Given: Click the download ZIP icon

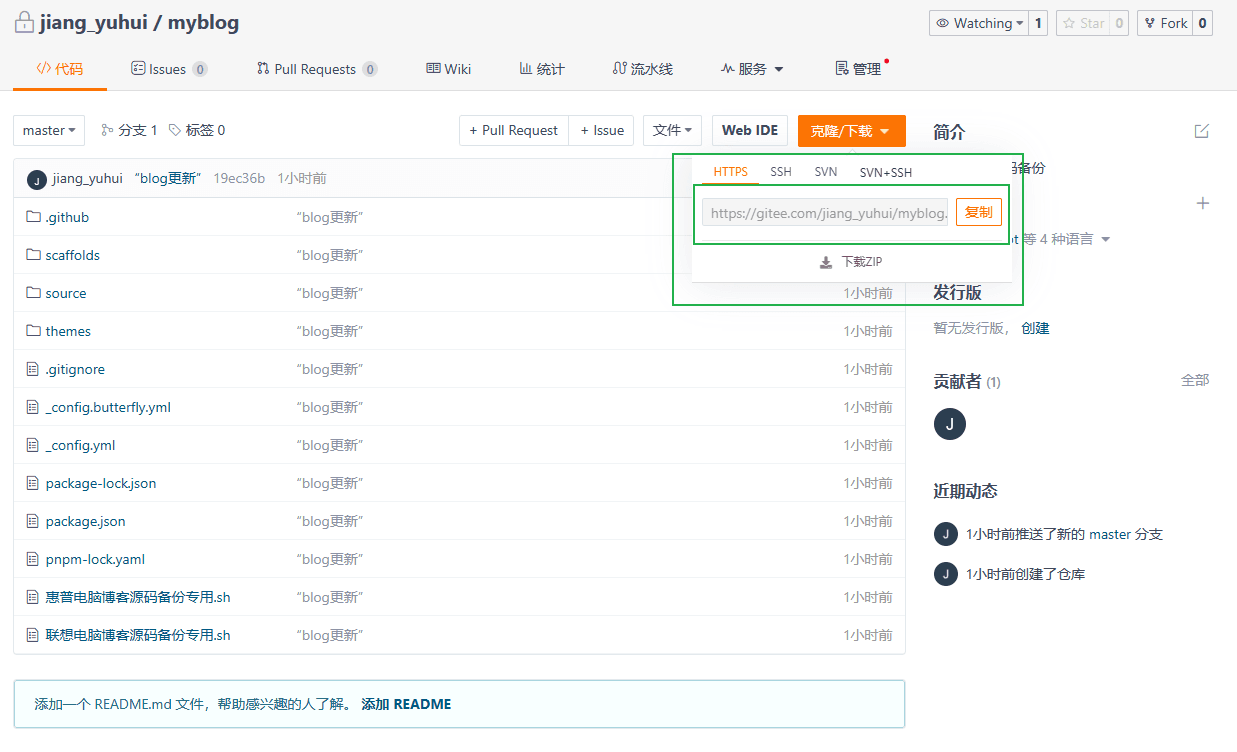Looking at the screenshot, I should [826, 262].
